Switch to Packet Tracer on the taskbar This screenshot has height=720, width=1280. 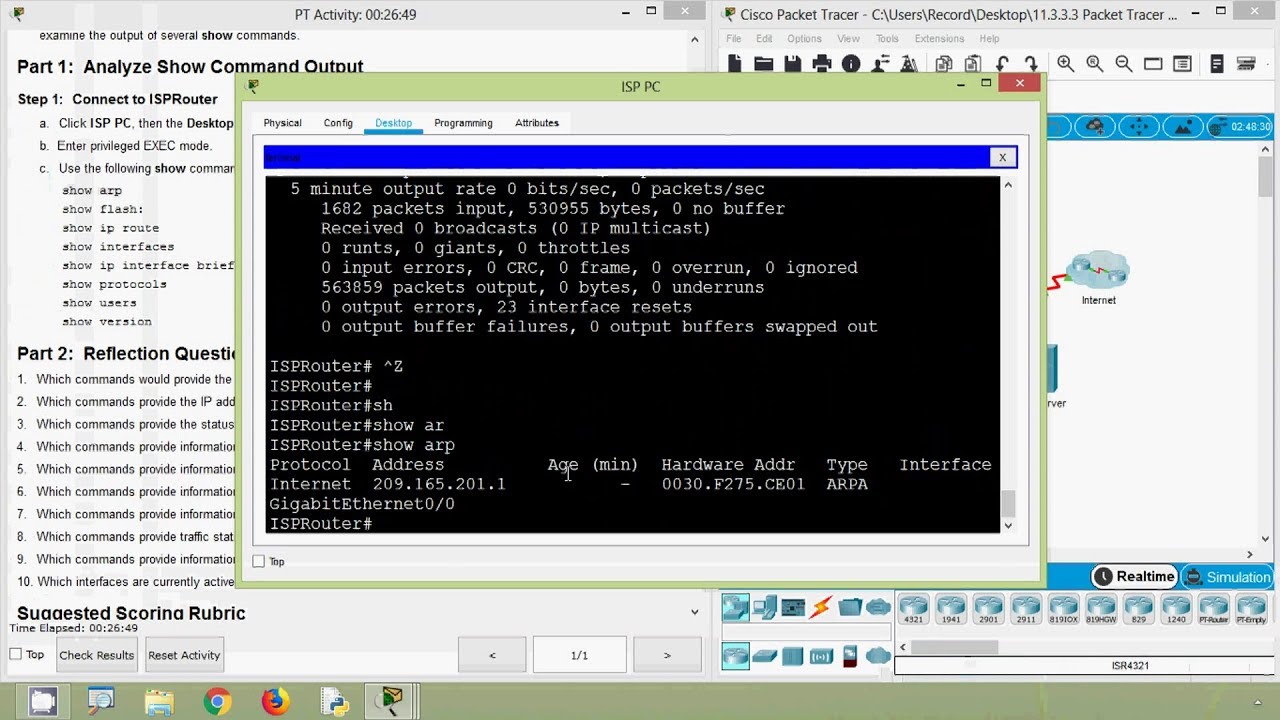(391, 701)
